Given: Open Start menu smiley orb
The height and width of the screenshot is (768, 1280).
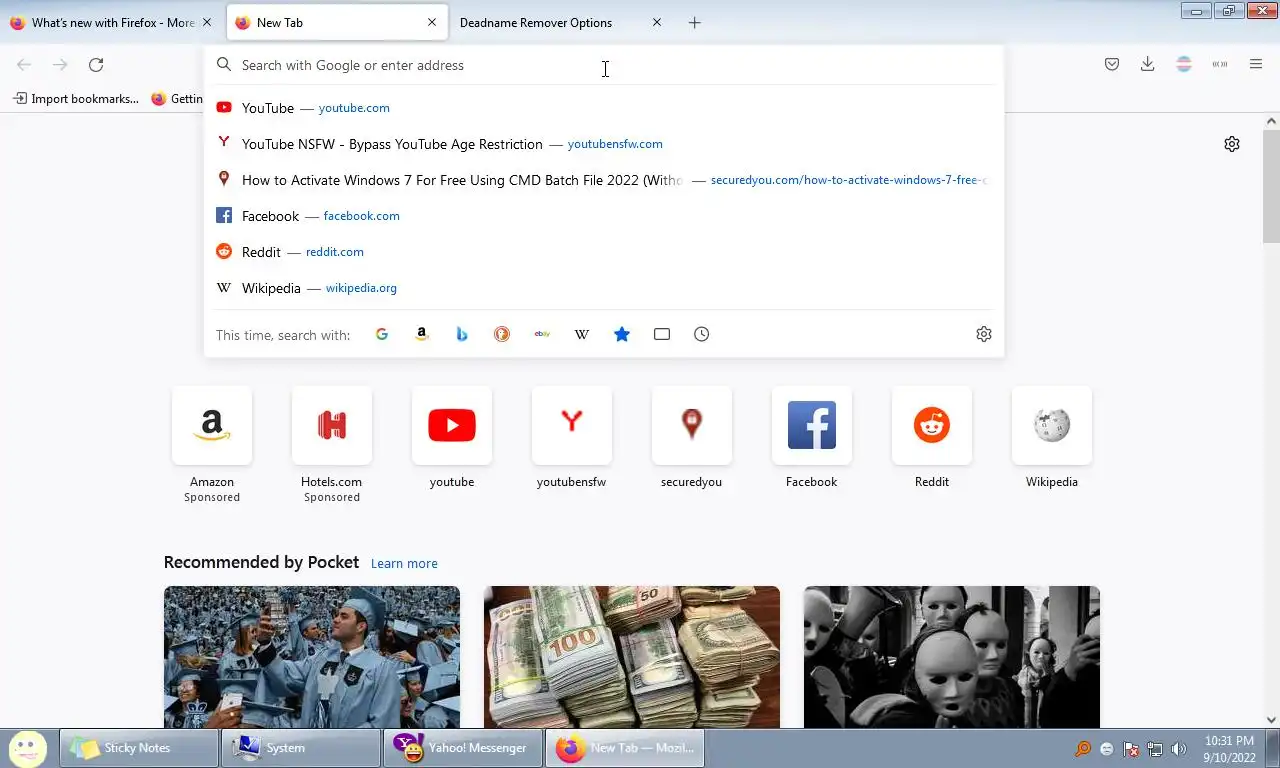Looking at the screenshot, I should (x=28, y=748).
